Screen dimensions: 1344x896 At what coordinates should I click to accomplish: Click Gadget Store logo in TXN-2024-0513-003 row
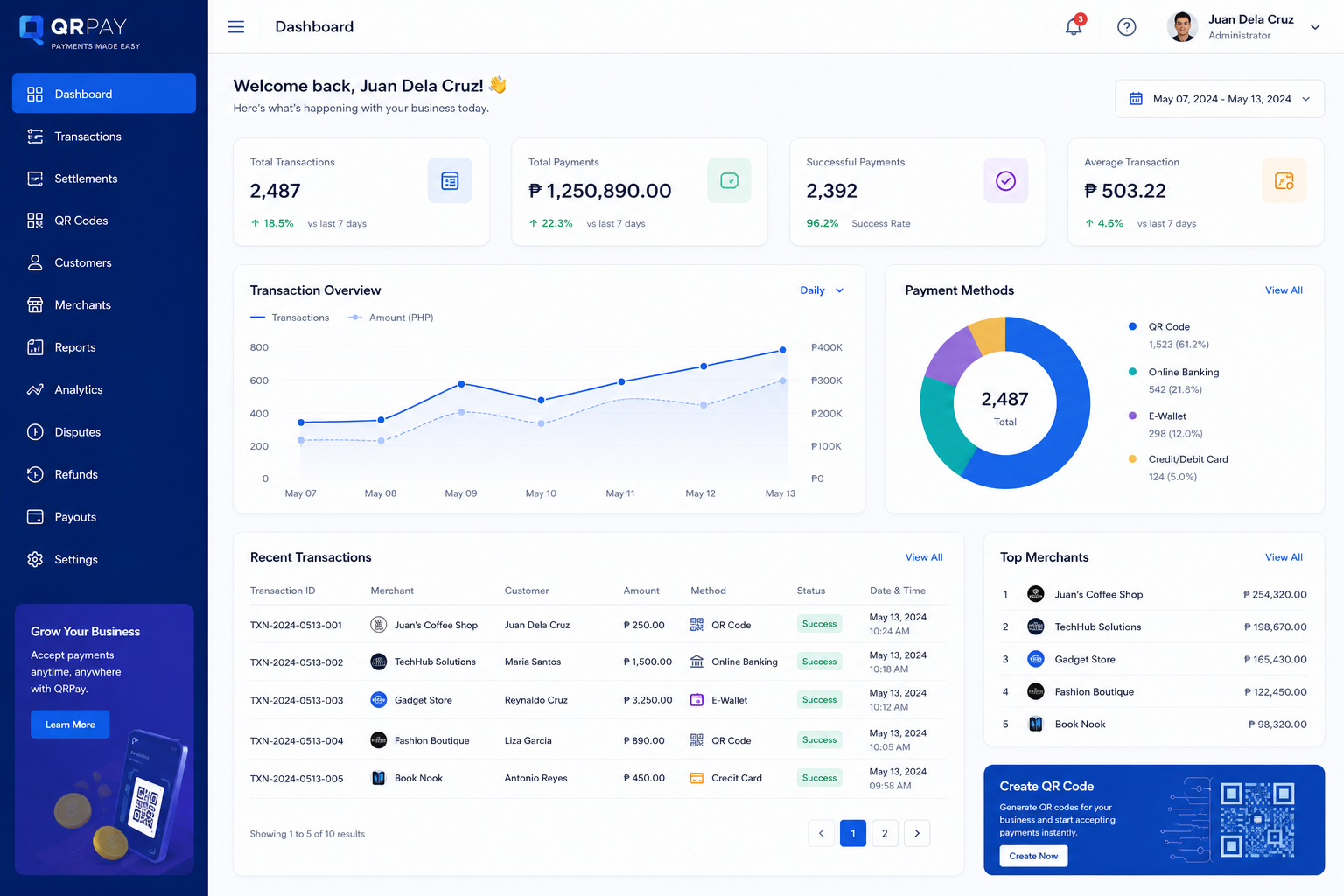click(x=379, y=700)
